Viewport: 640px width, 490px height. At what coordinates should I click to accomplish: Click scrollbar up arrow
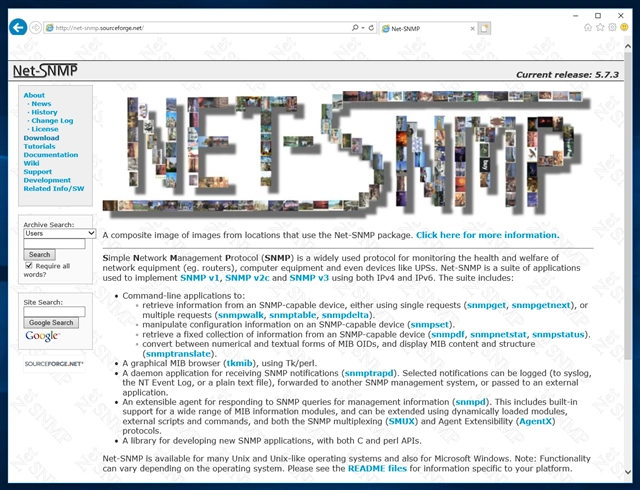(628, 46)
